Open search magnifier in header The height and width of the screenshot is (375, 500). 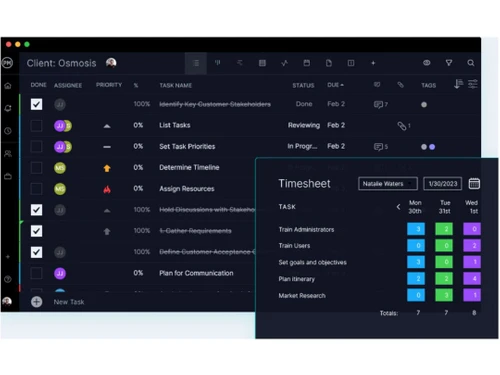coord(471,63)
